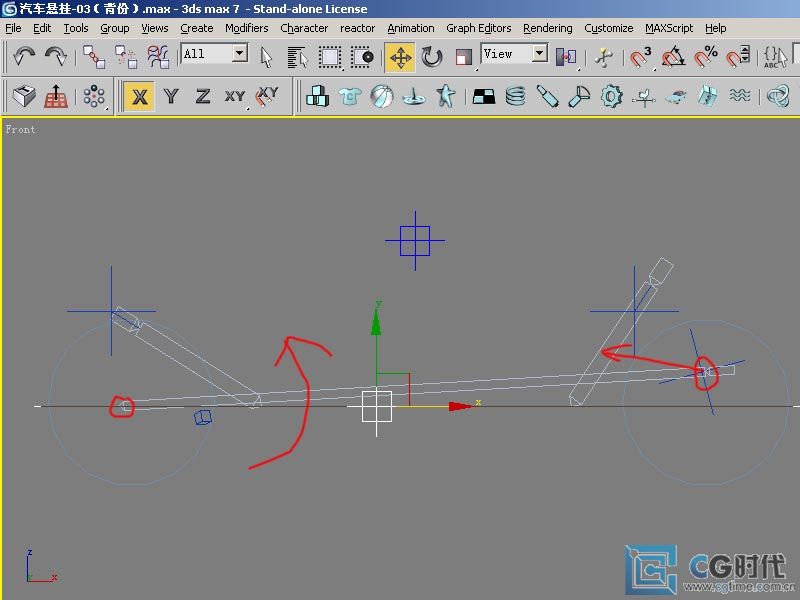Click the Redo arrow icon
The width and height of the screenshot is (800, 600).
tap(56, 56)
